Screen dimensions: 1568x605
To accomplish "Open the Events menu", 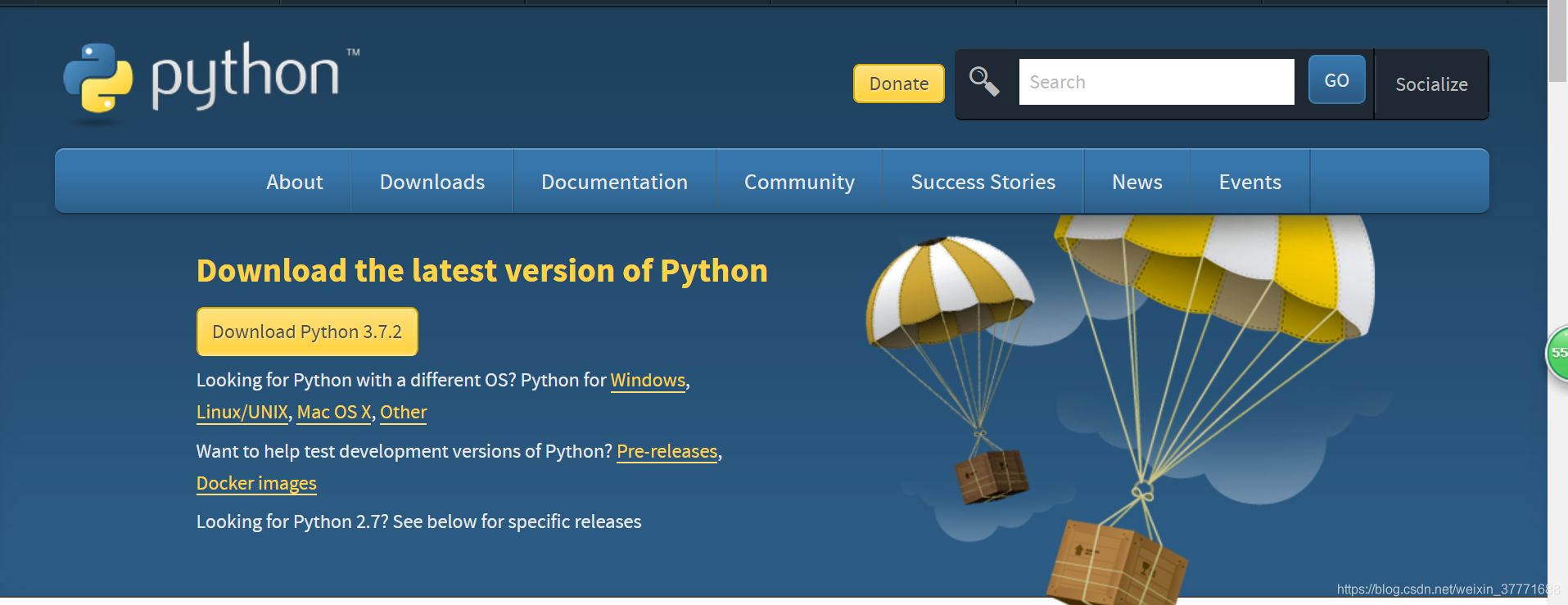I will point(1250,182).
